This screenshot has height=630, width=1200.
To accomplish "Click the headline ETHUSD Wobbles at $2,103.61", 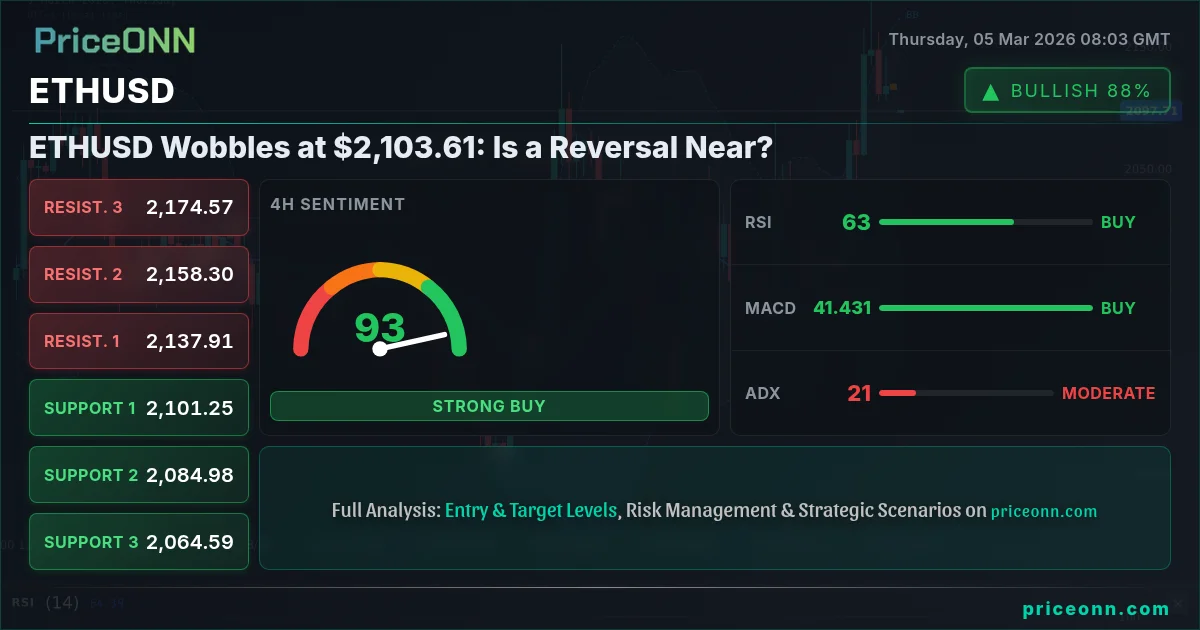I will [401, 147].
